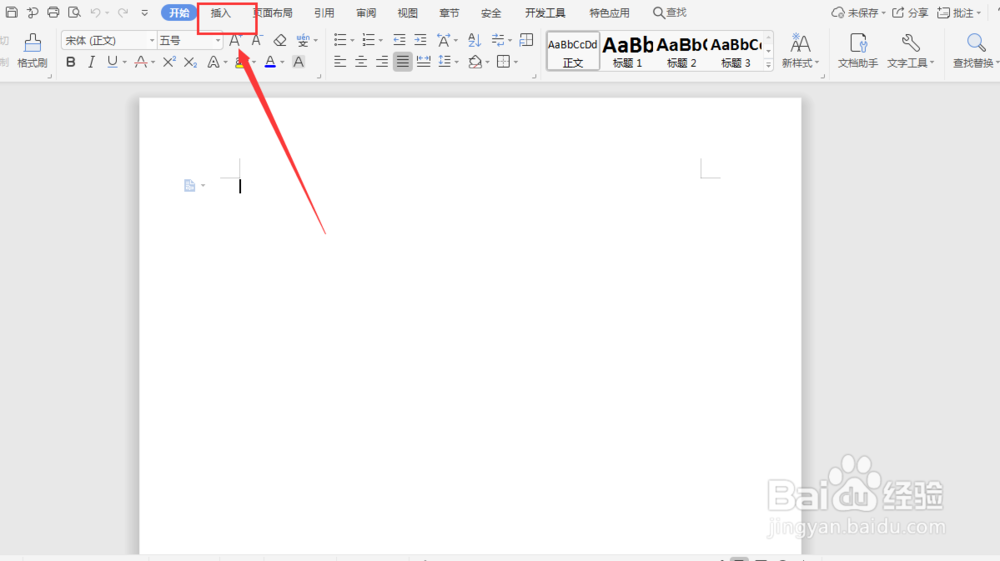Open the Section (章节) tab

point(449,12)
